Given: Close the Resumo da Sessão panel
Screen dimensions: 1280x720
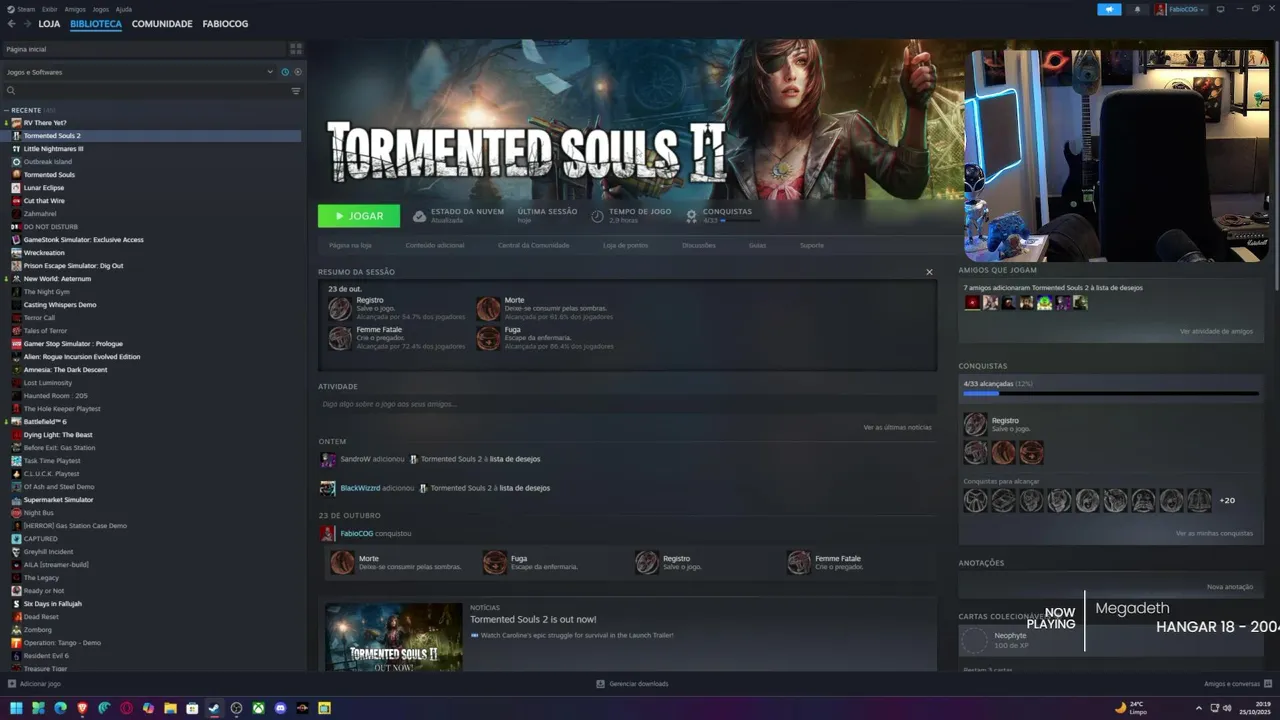Looking at the screenshot, I should coord(929,272).
